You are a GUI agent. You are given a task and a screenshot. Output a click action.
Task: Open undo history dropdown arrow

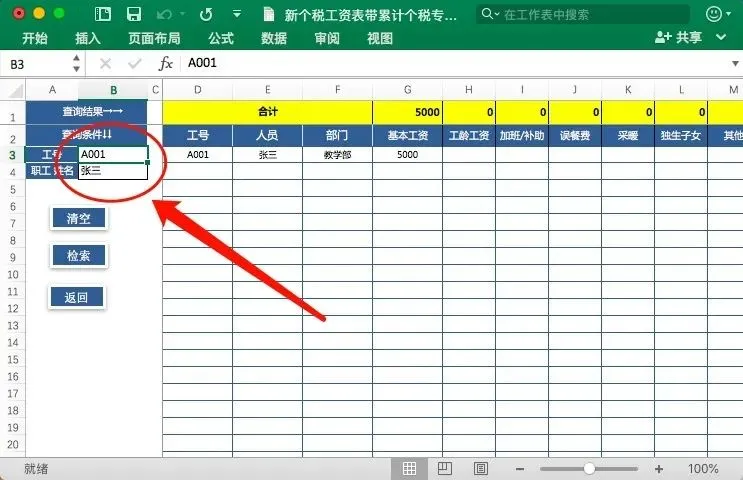click(x=183, y=14)
